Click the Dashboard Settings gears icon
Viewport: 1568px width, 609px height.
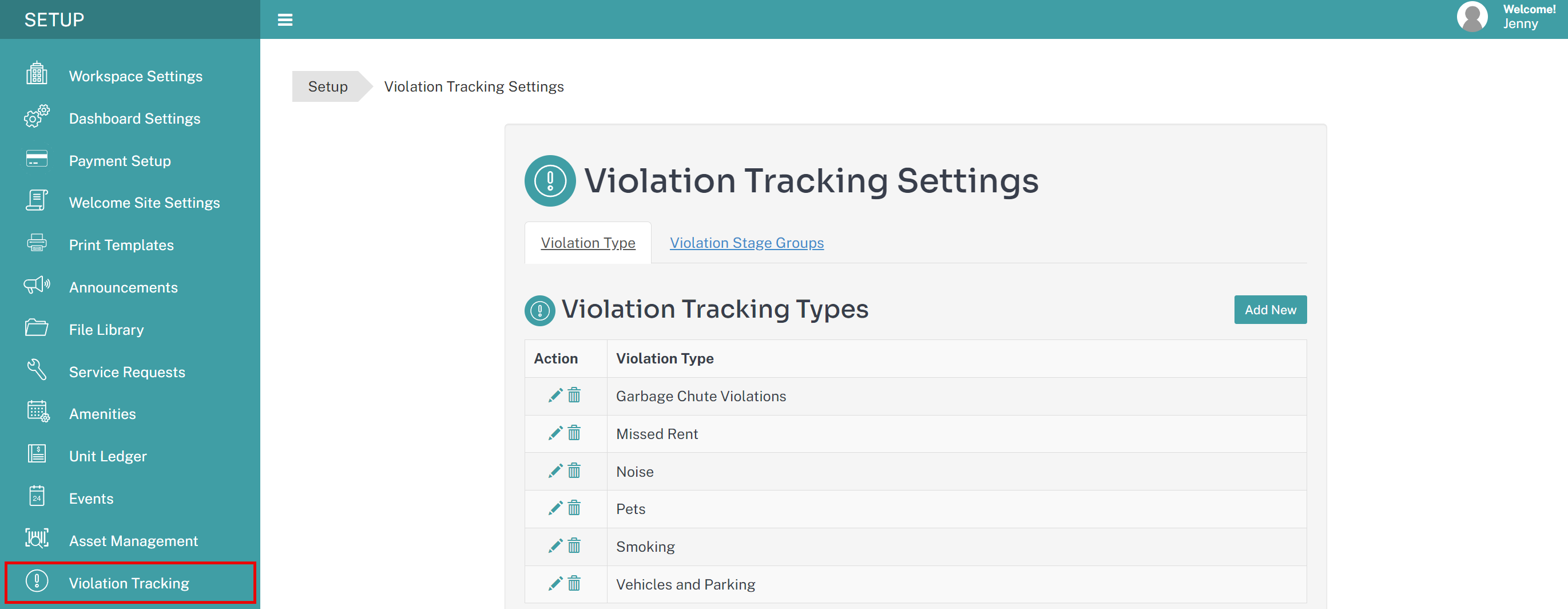tap(37, 116)
